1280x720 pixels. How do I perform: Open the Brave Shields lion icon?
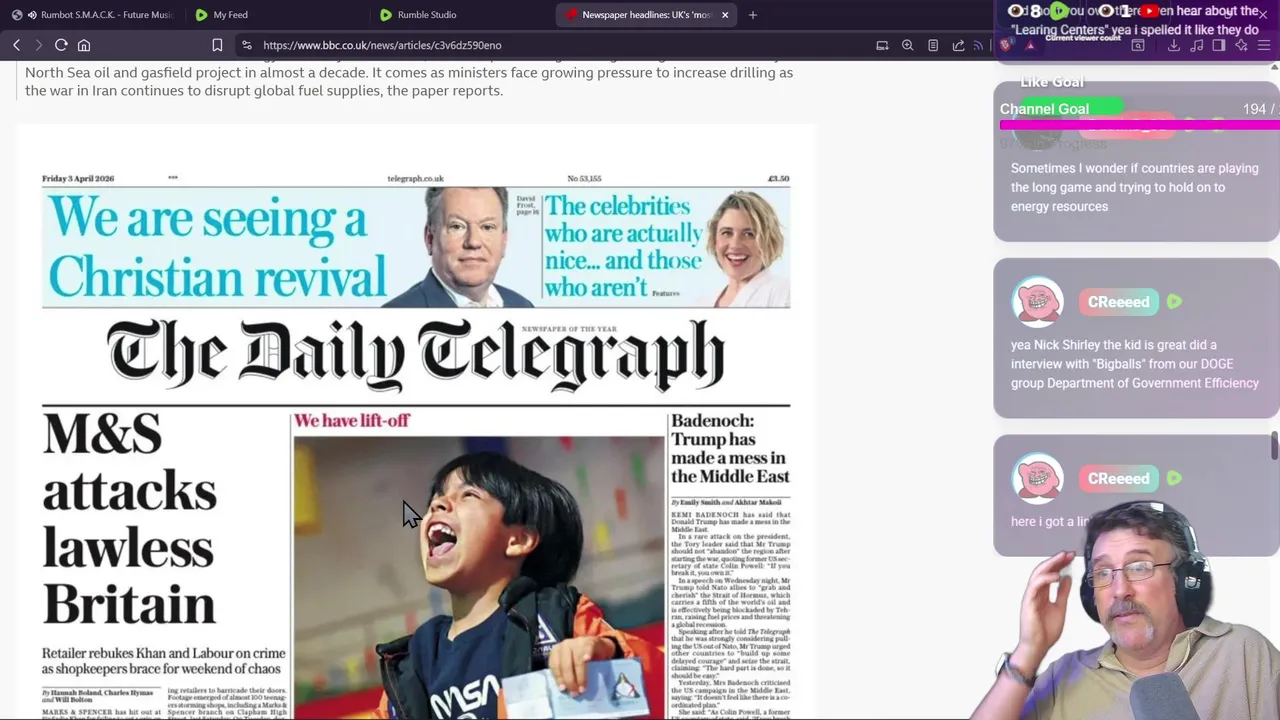tap(1006, 45)
